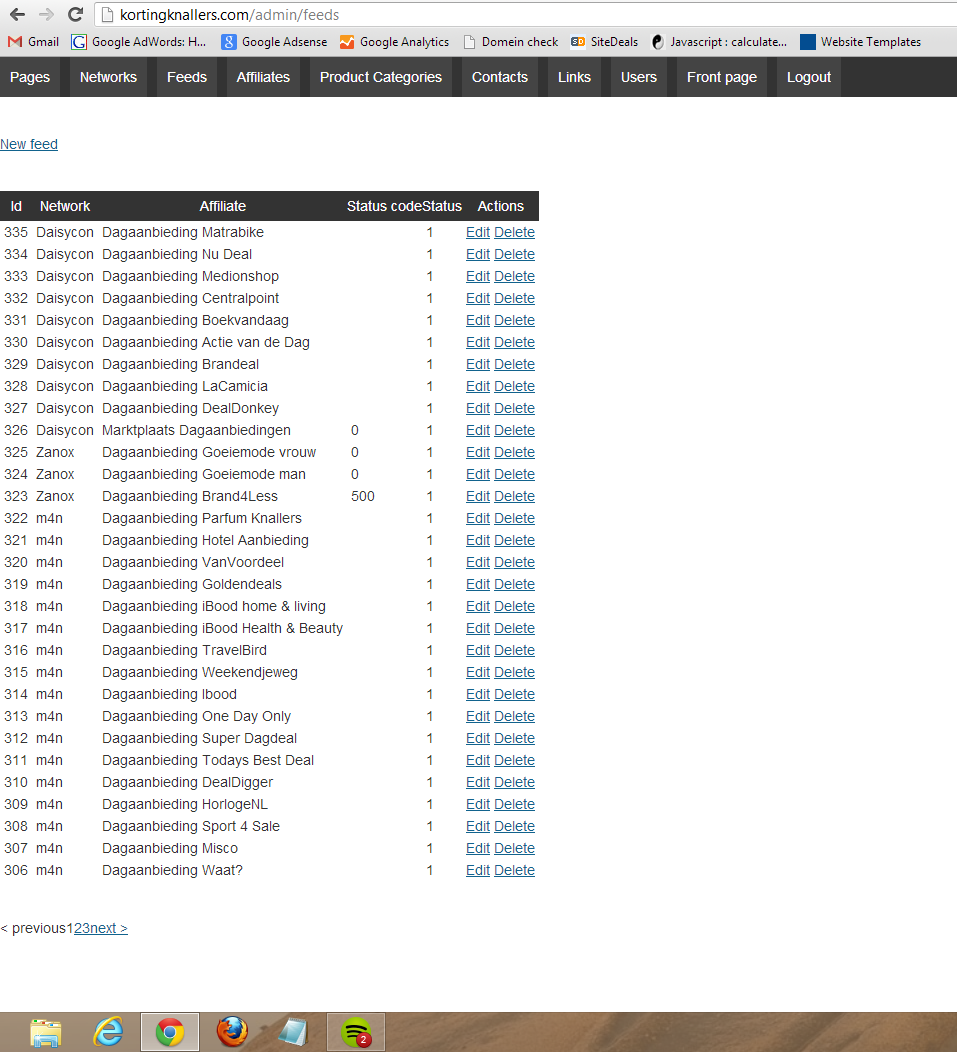Open the Pages menu

tap(30, 77)
